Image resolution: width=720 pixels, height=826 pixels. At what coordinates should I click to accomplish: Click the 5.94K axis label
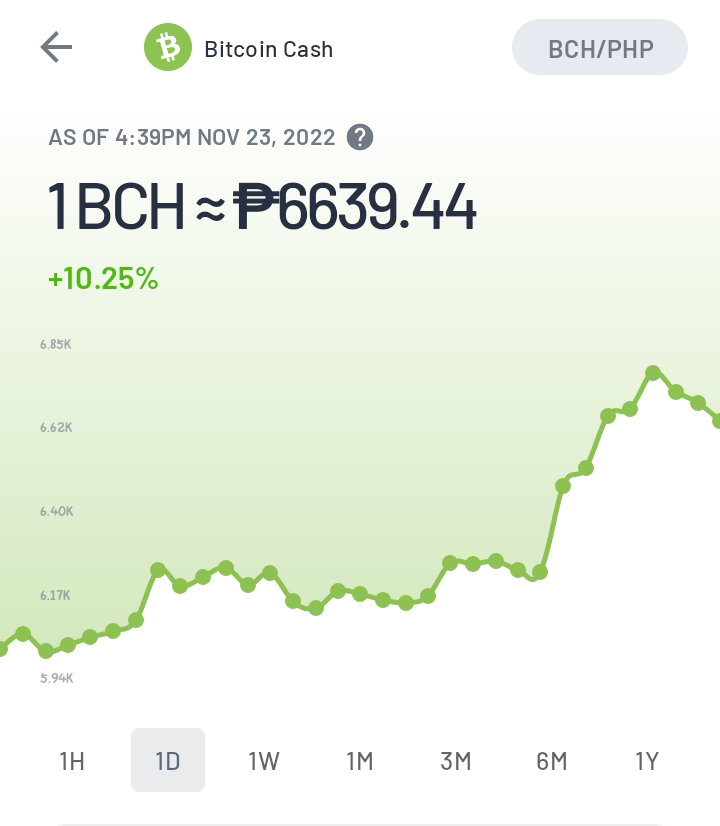point(57,678)
